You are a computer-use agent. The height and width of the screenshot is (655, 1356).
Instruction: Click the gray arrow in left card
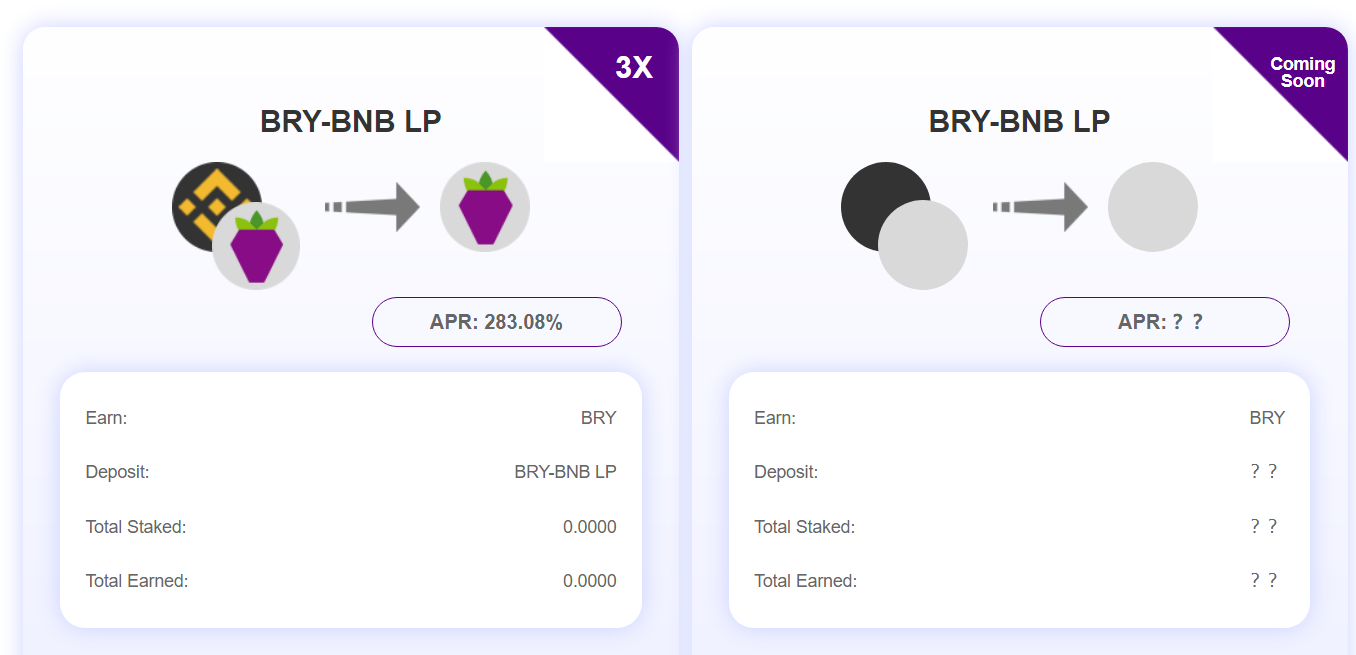point(372,207)
